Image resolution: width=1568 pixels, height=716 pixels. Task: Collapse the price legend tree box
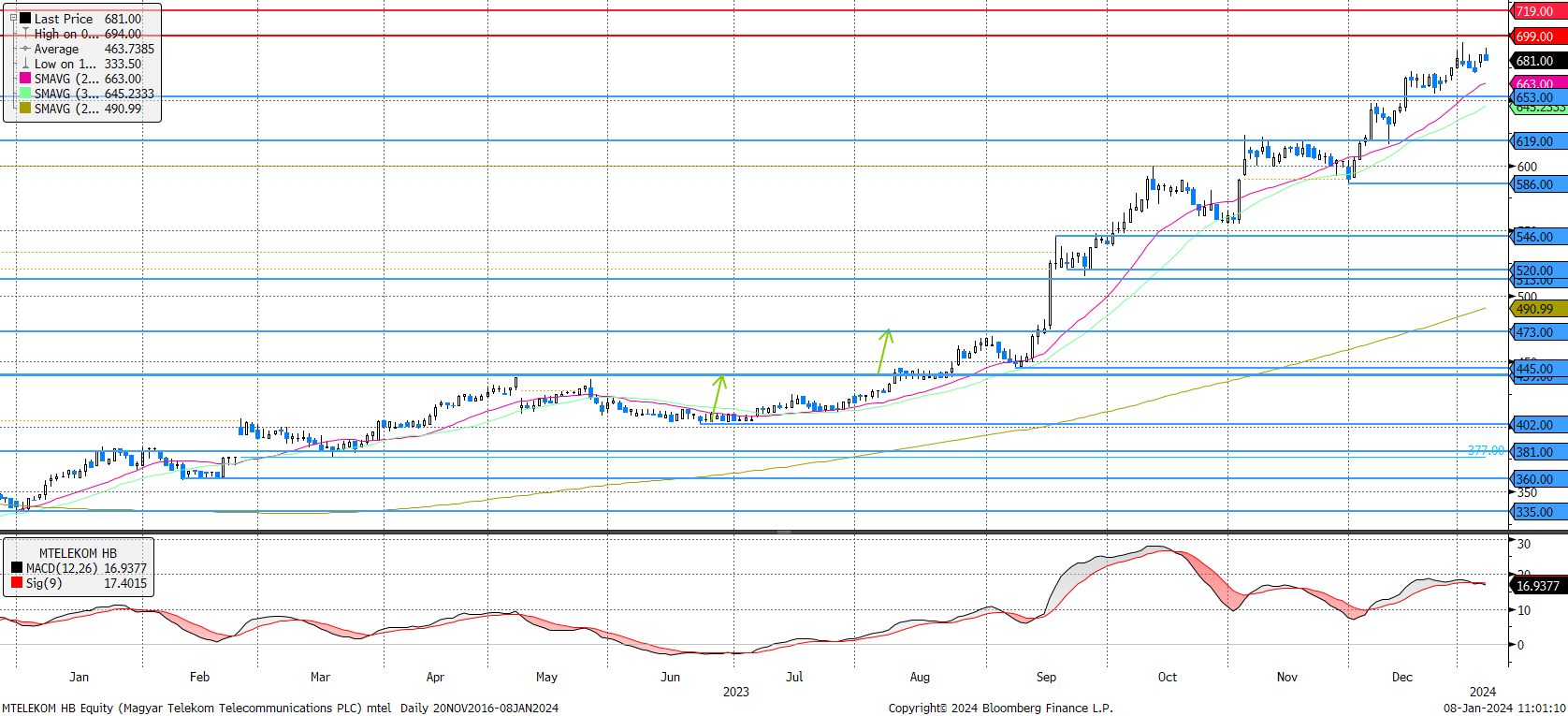coord(13,18)
